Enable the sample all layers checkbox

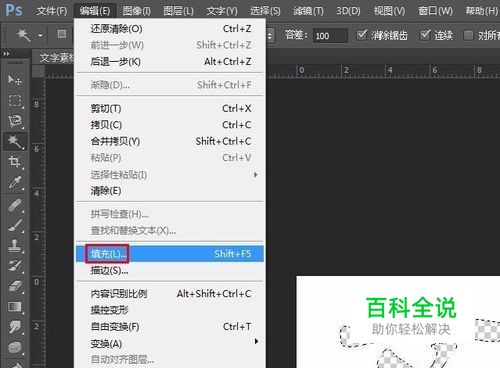[x=468, y=35]
